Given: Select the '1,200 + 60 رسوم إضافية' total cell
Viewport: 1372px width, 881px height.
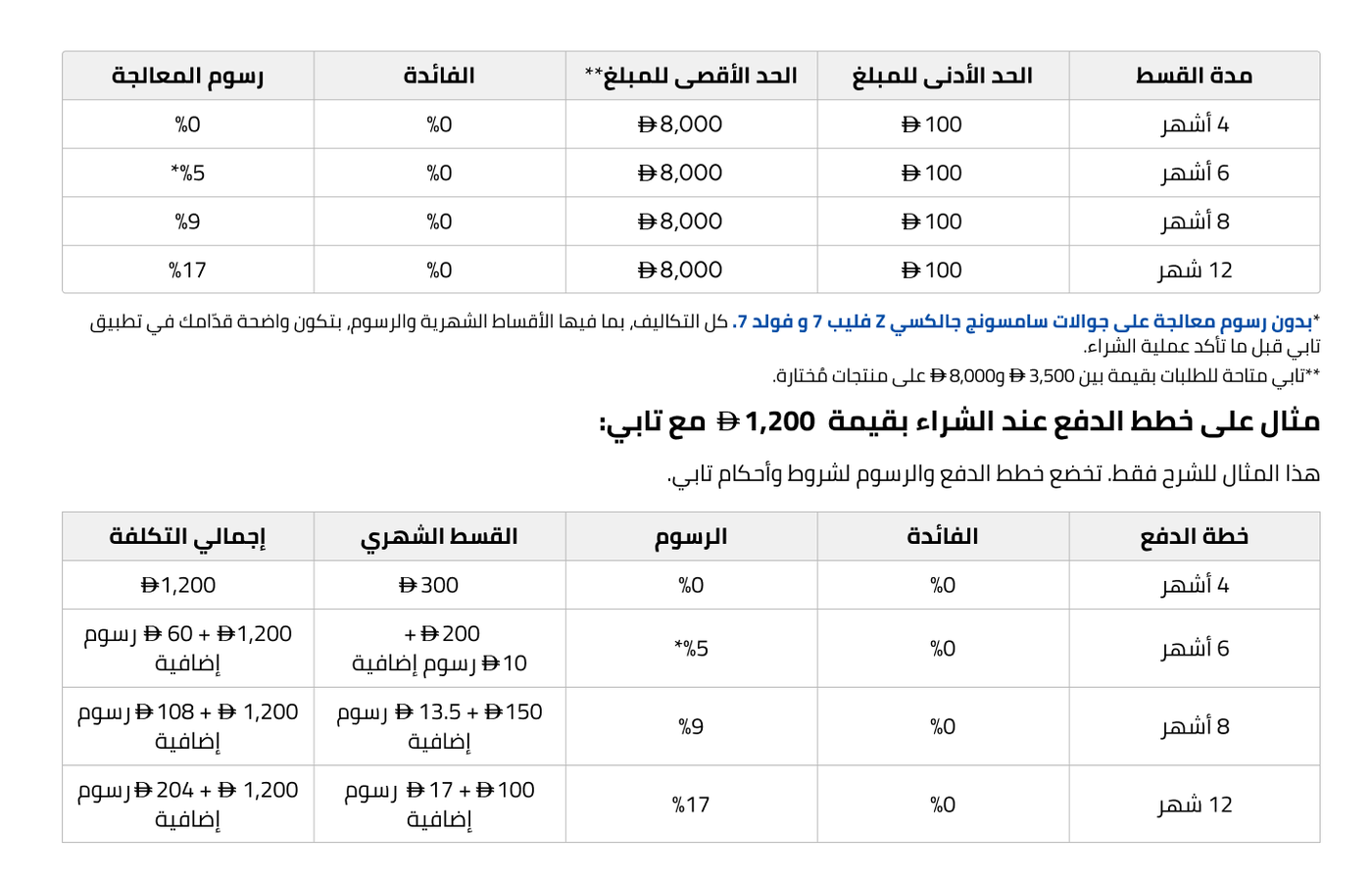Looking at the screenshot, I should pyautogui.click(x=187, y=648).
